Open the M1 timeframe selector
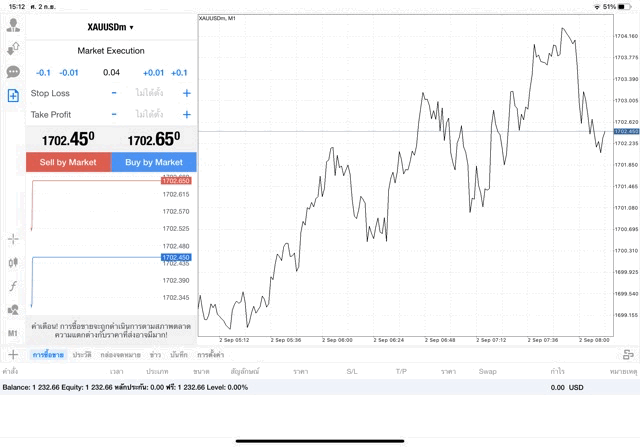This screenshot has width=640, height=447. pos(13,333)
